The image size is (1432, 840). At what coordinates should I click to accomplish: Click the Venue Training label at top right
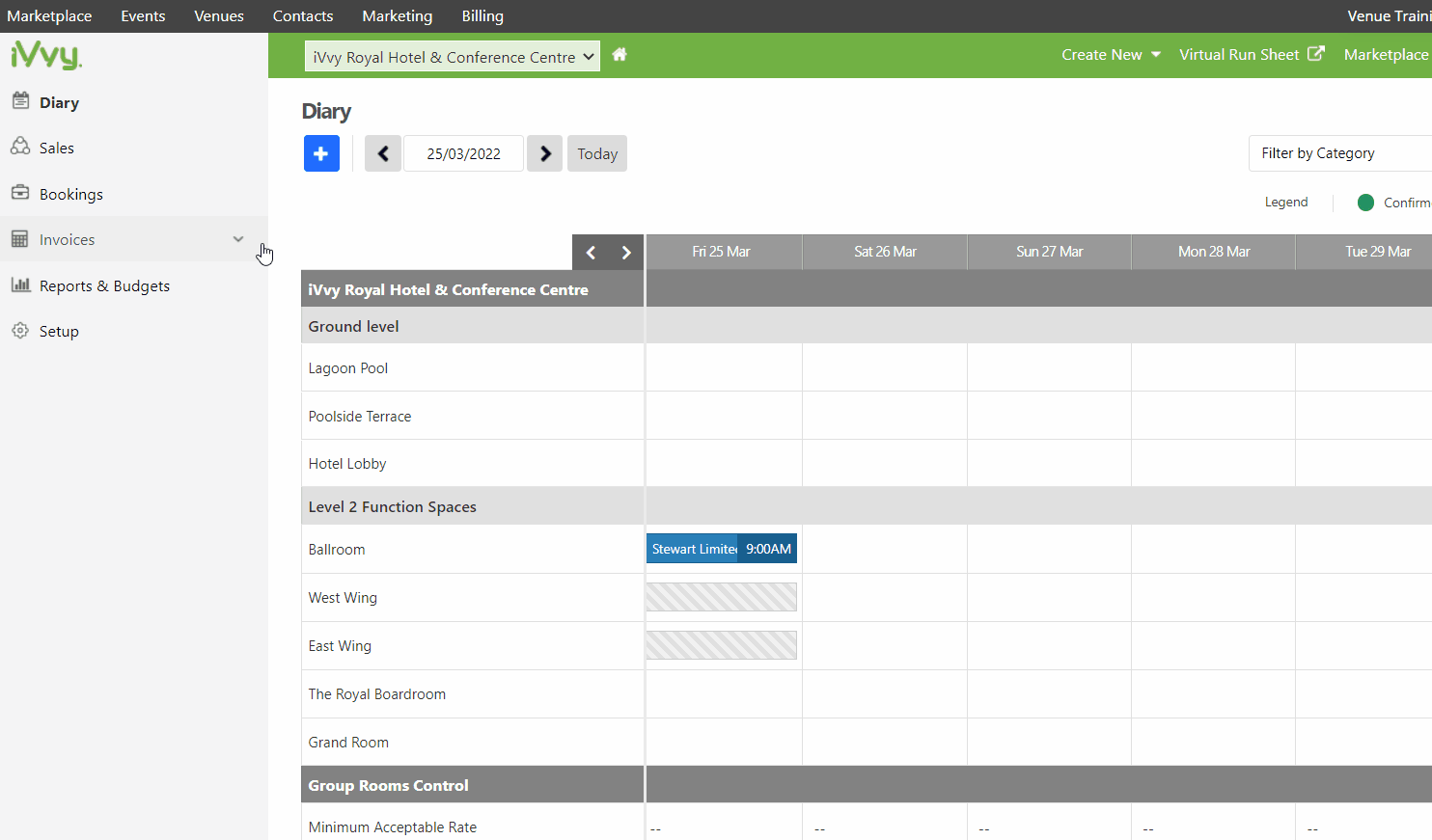(x=1390, y=16)
